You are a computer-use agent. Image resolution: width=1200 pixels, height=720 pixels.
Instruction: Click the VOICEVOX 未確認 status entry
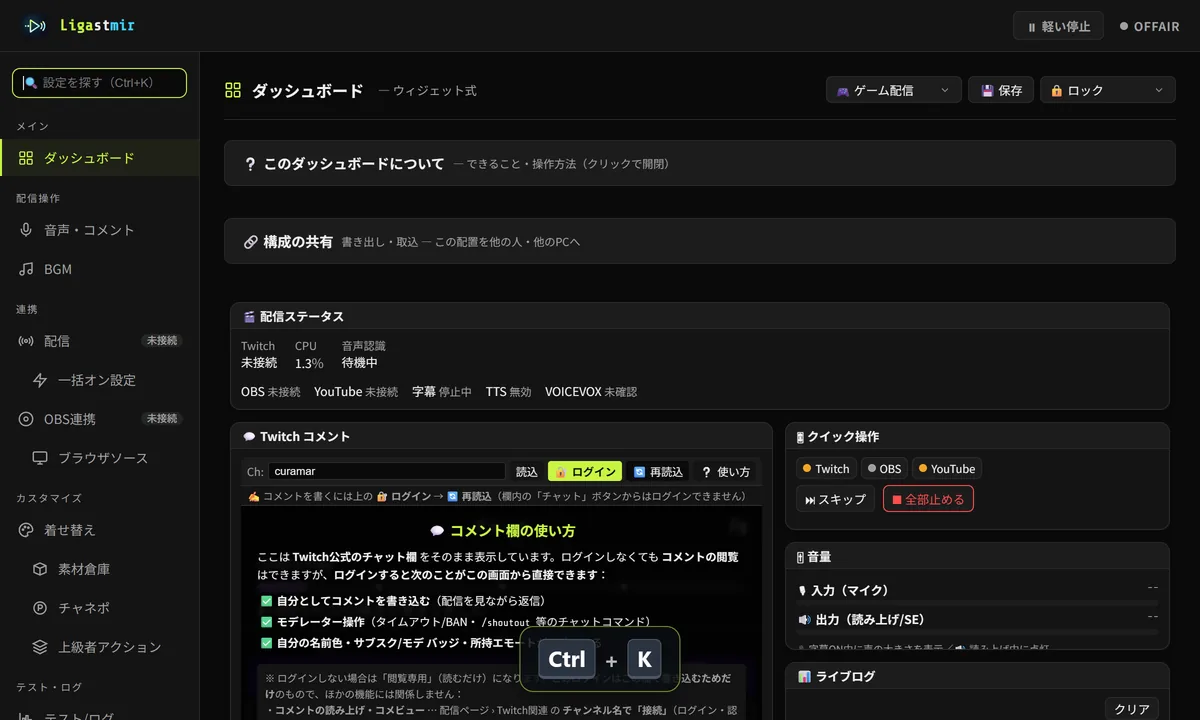tap(591, 392)
